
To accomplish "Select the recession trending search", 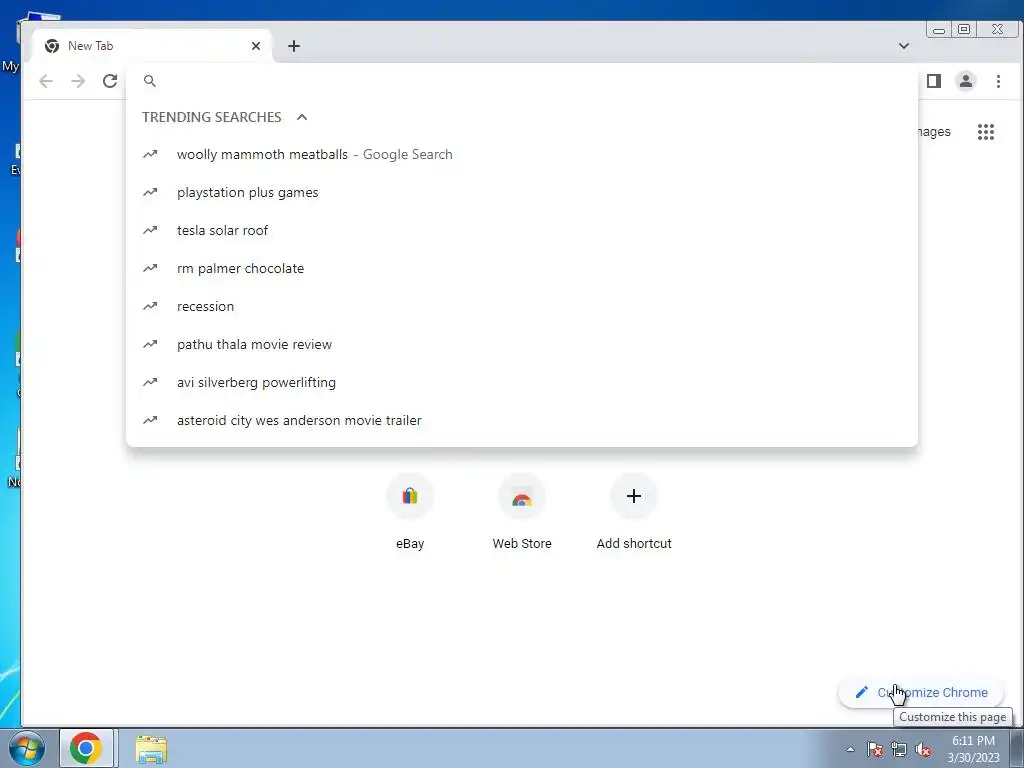I will pyautogui.click(x=522, y=306).
